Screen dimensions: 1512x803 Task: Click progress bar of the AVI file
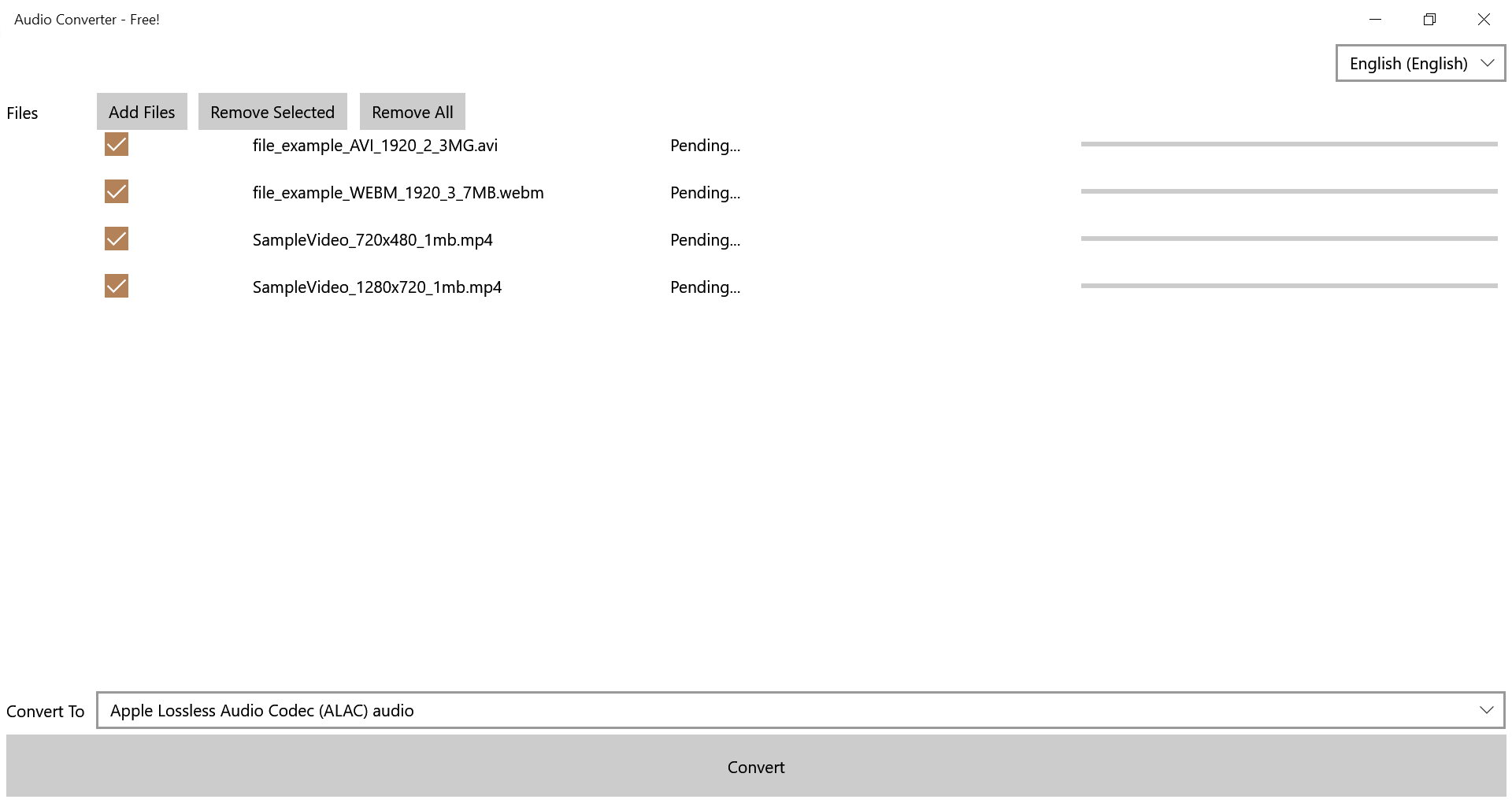(x=1288, y=144)
